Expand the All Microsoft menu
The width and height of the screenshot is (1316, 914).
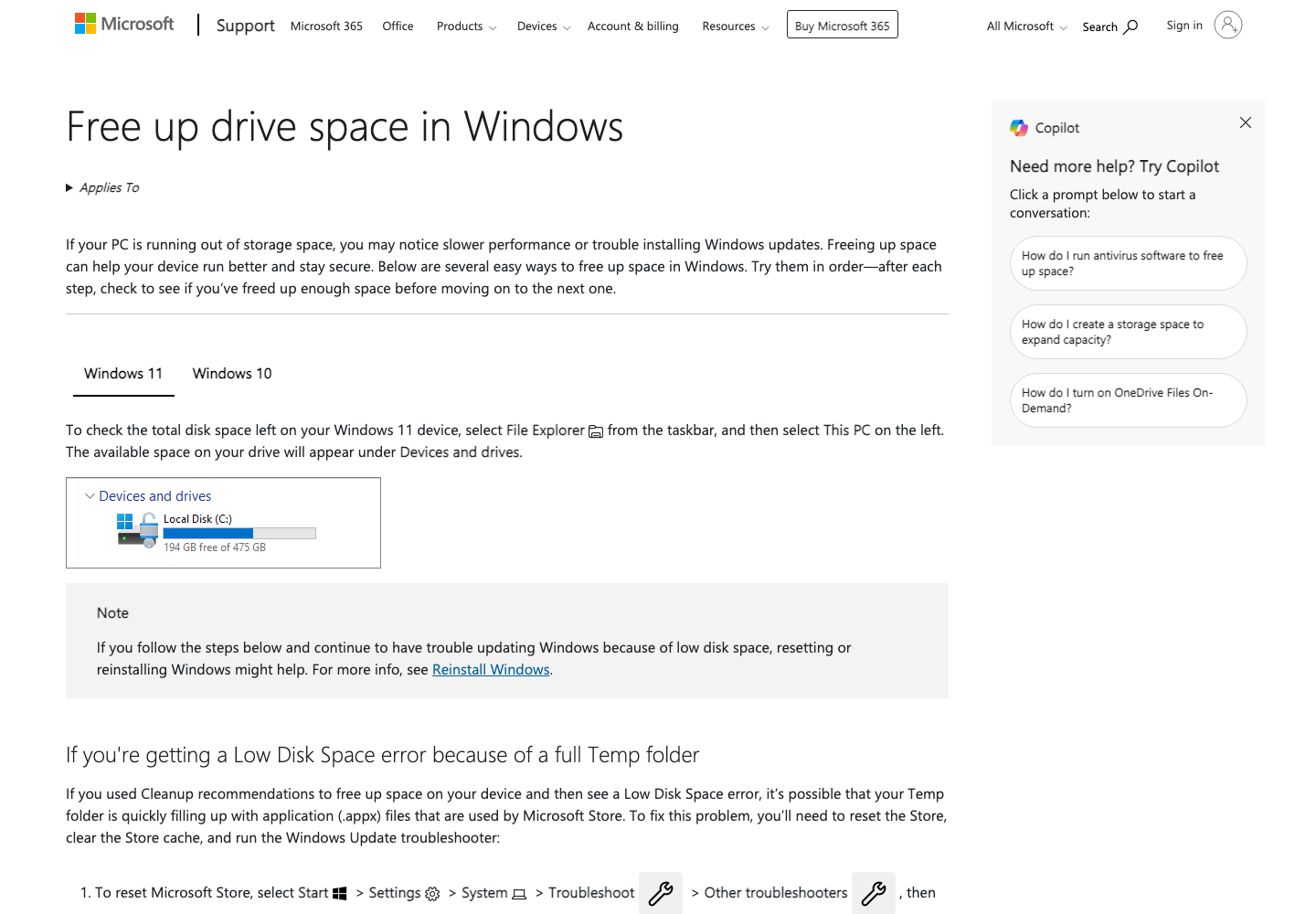coord(1026,27)
